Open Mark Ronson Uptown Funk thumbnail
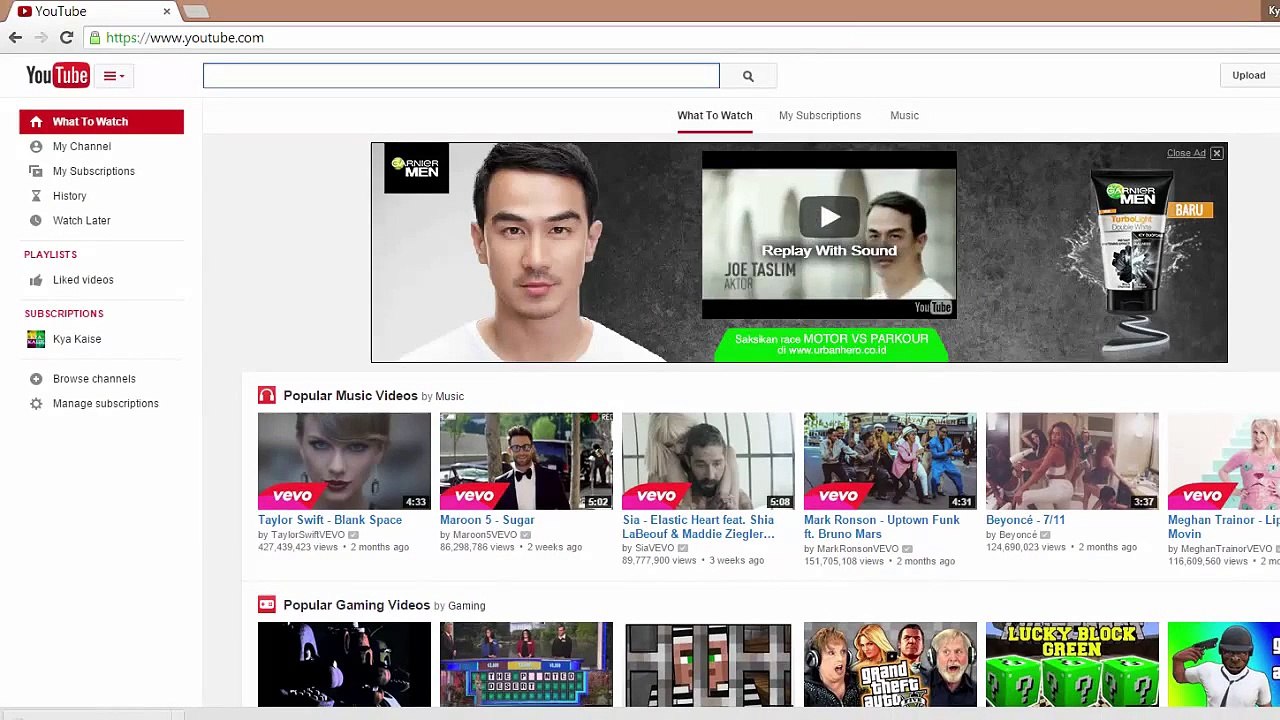 890,461
